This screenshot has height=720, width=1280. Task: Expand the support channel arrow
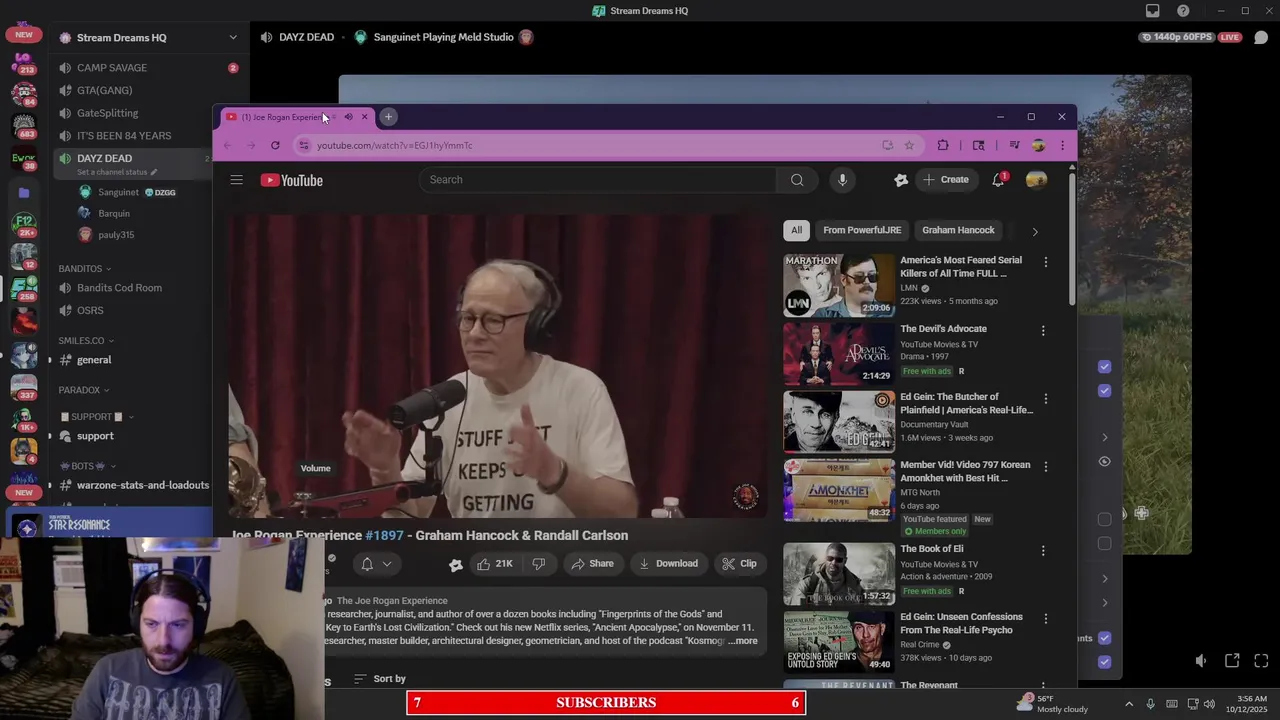pyautogui.click(x=50, y=436)
